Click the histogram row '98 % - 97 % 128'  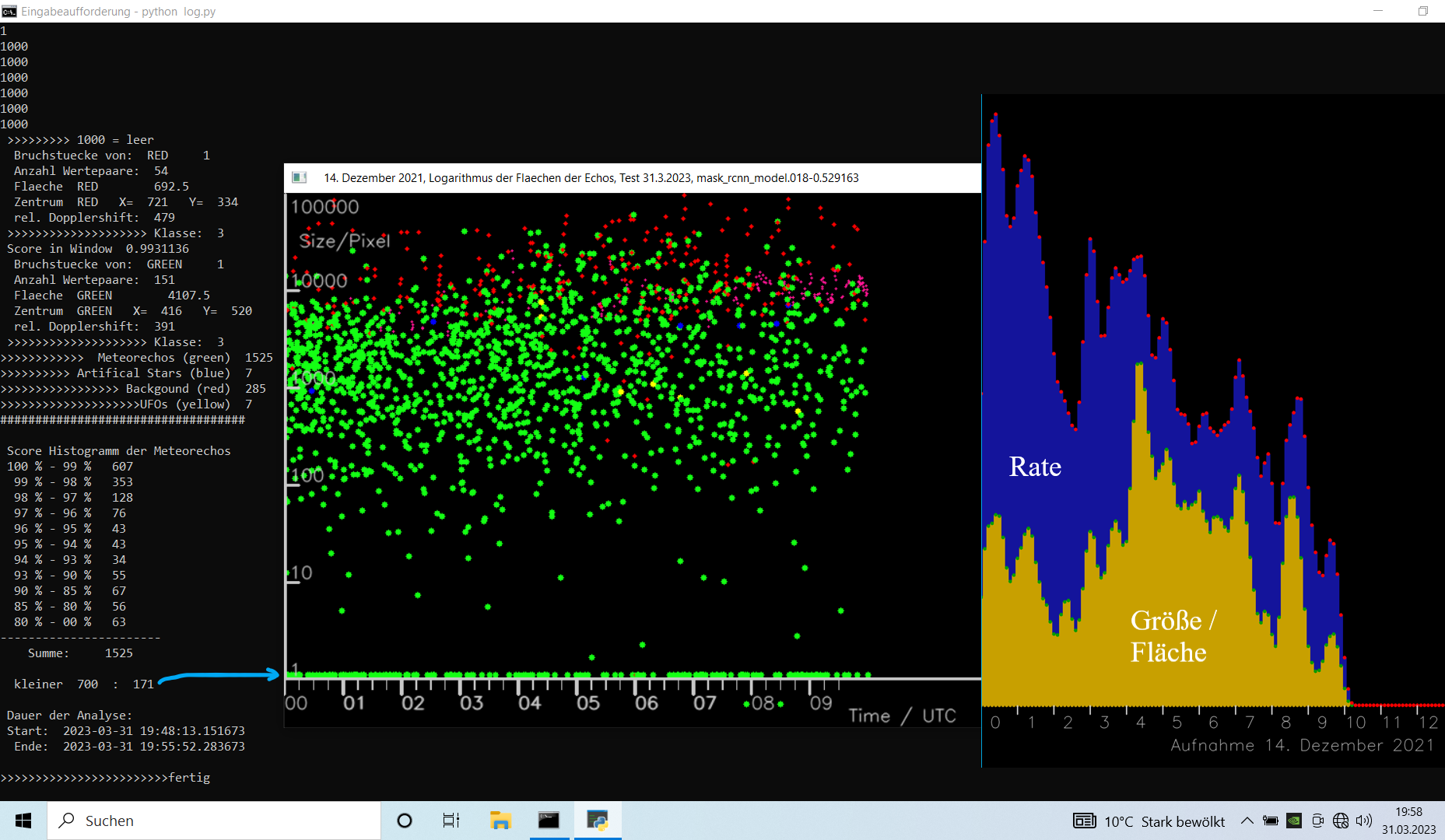pyautogui.click(x=73, y=498)
